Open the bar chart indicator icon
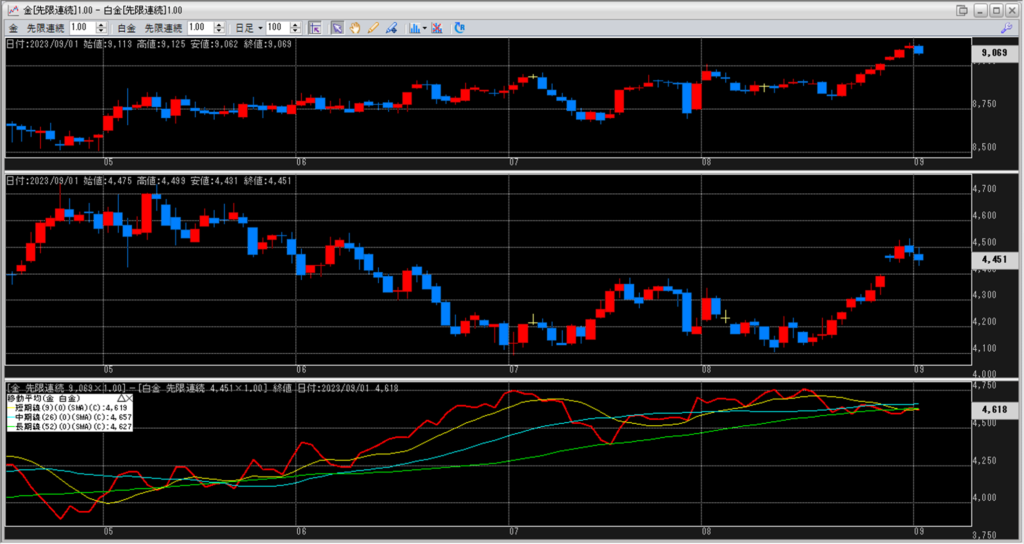The width and height of the screenshot is (1024, 544). pos(414,27)
